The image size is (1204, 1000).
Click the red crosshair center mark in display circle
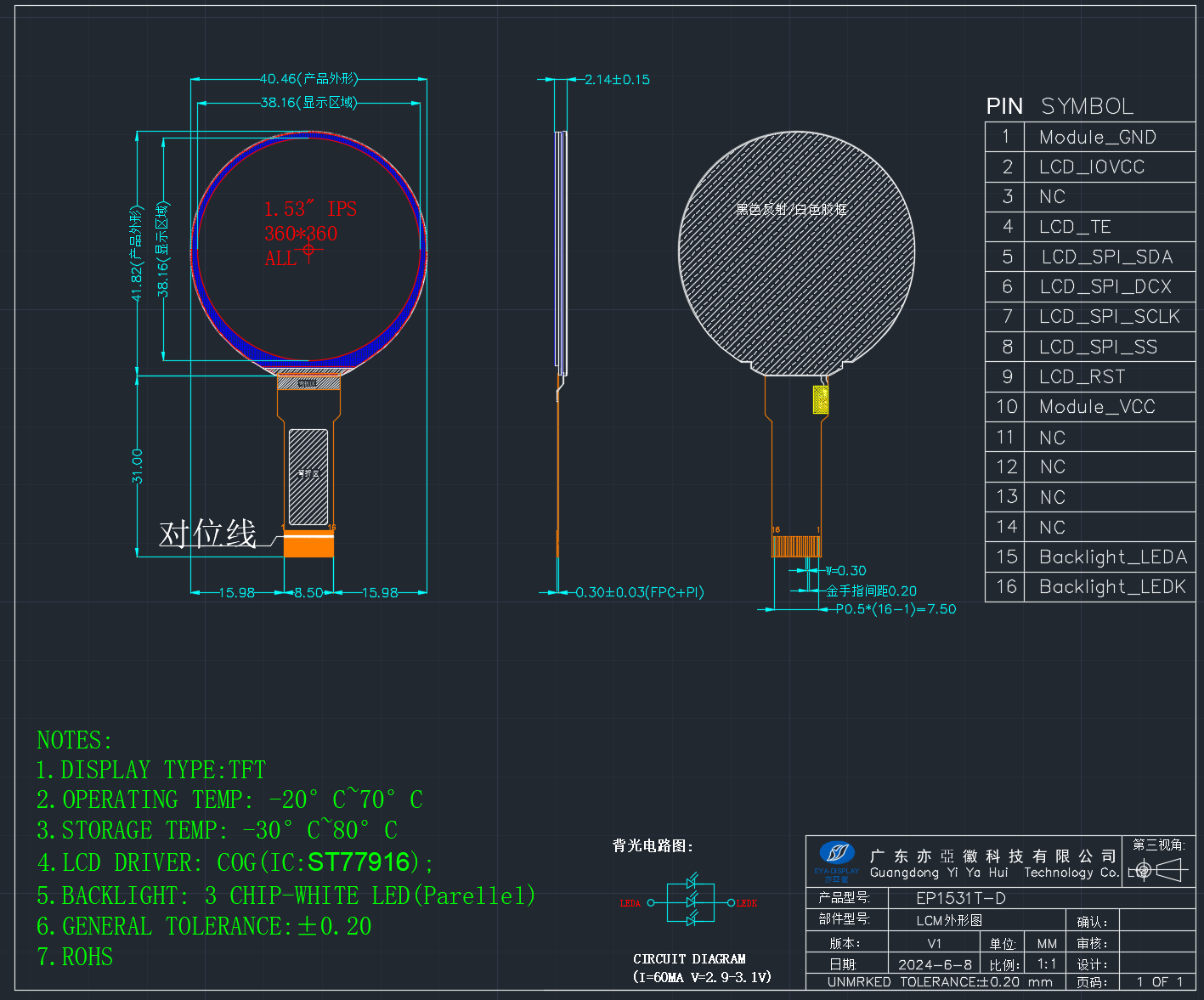point(308,250)
